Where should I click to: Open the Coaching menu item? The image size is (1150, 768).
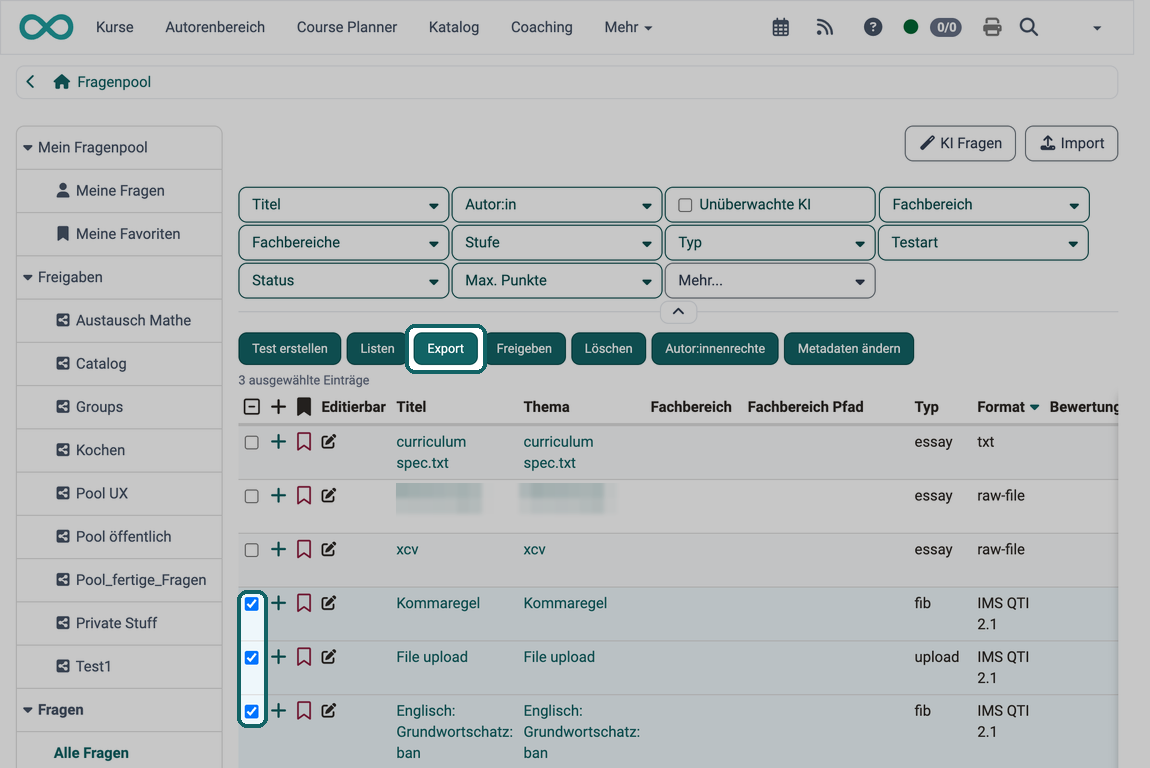(541, 27)
